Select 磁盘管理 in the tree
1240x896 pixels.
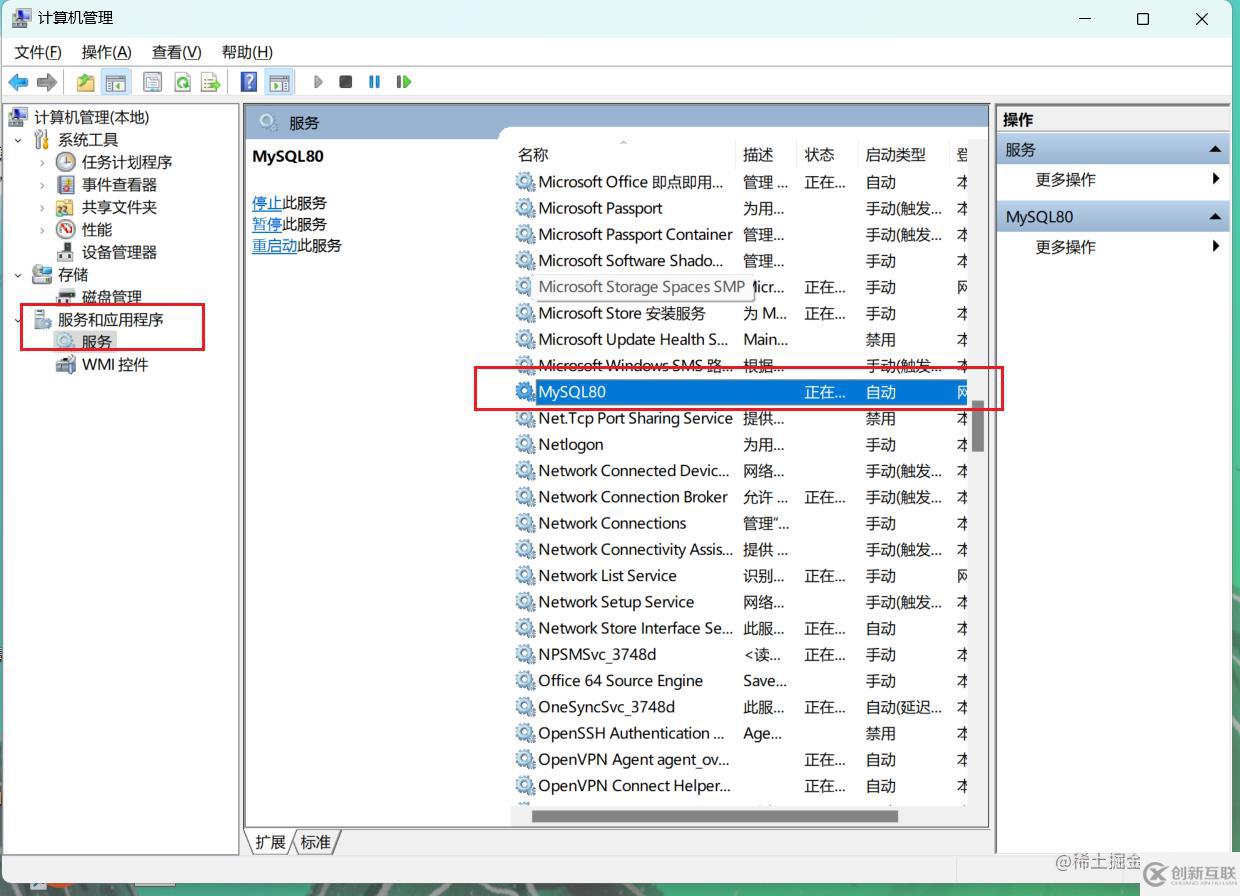coord(111,297)
